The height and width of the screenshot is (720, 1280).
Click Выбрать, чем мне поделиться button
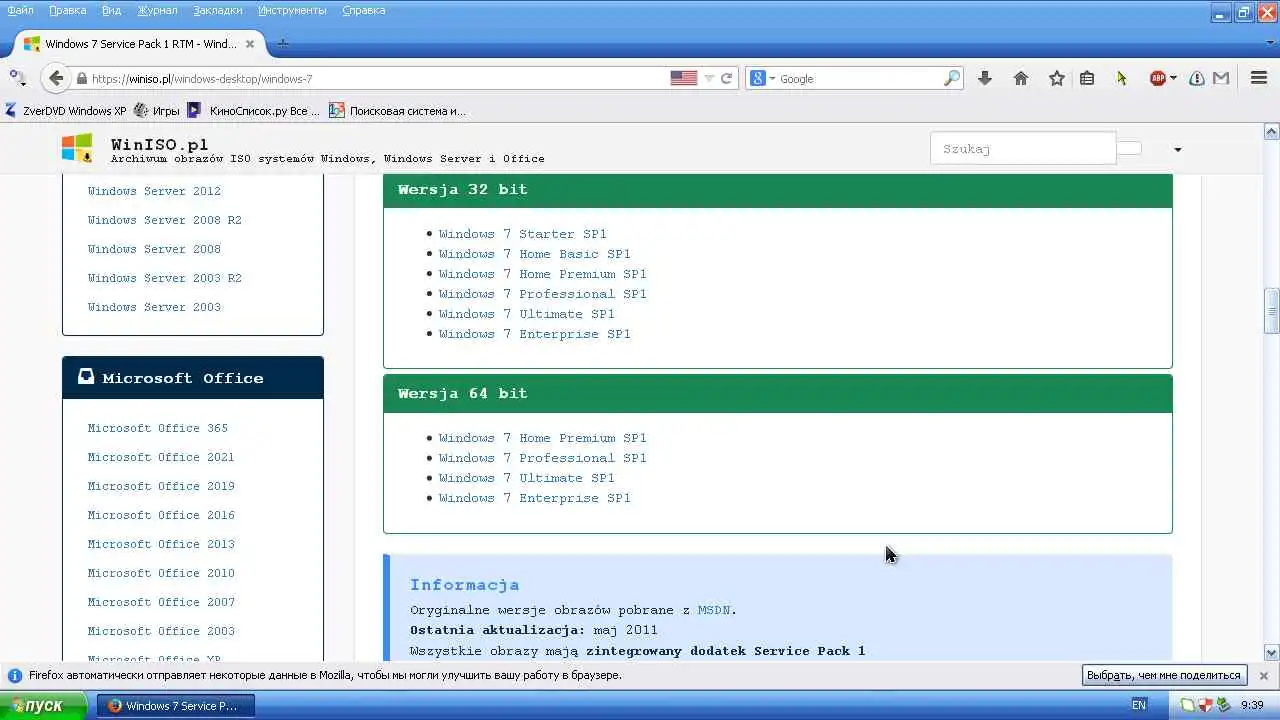tap(1165, 675)
